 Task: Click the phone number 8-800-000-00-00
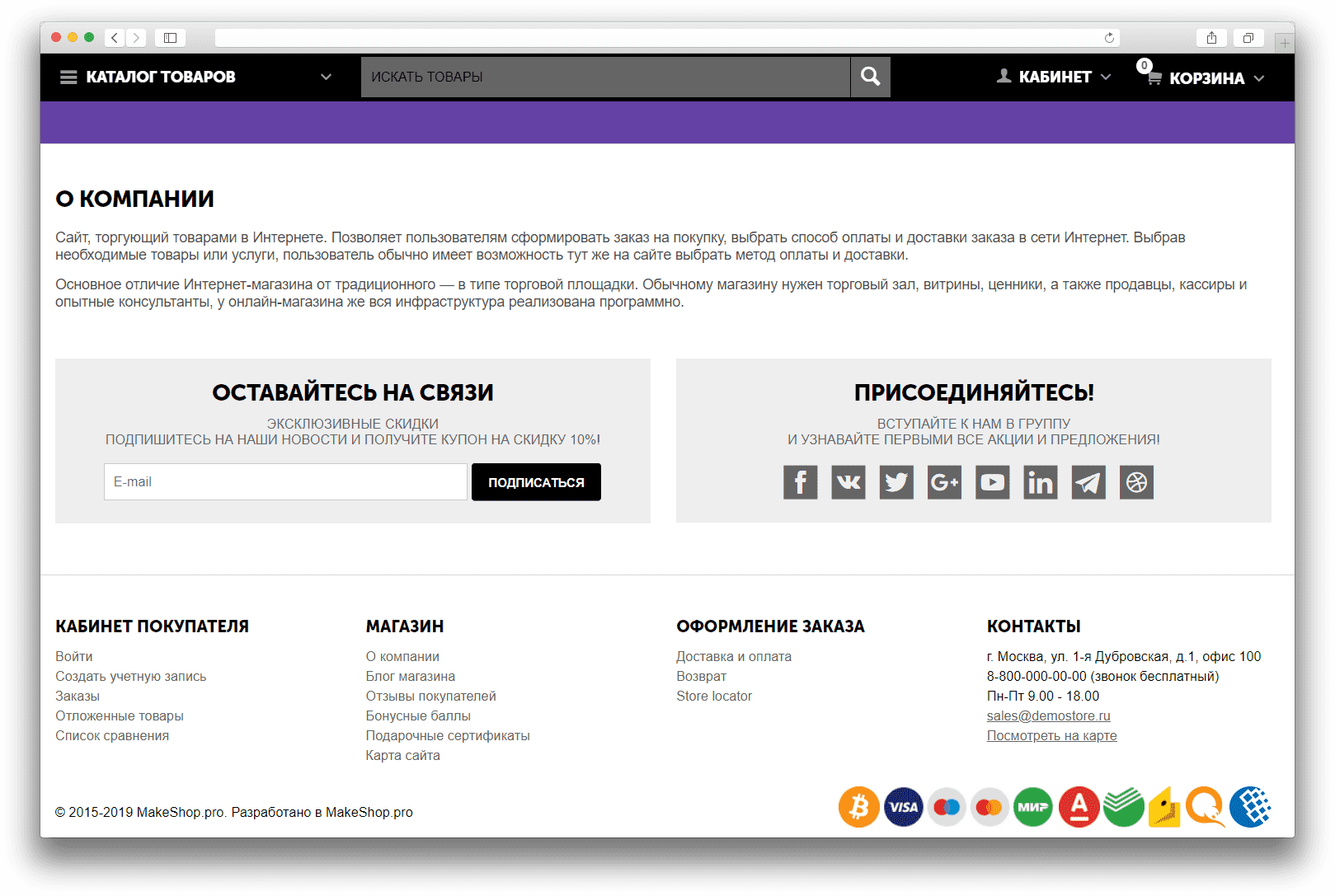(1037, 676)
